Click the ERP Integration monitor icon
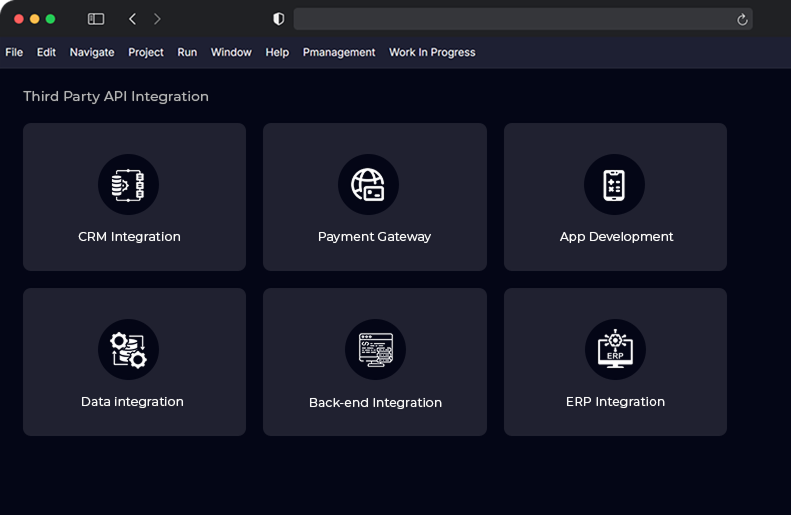The width and height of the screenshot is (791, 515). coord(615,350)
